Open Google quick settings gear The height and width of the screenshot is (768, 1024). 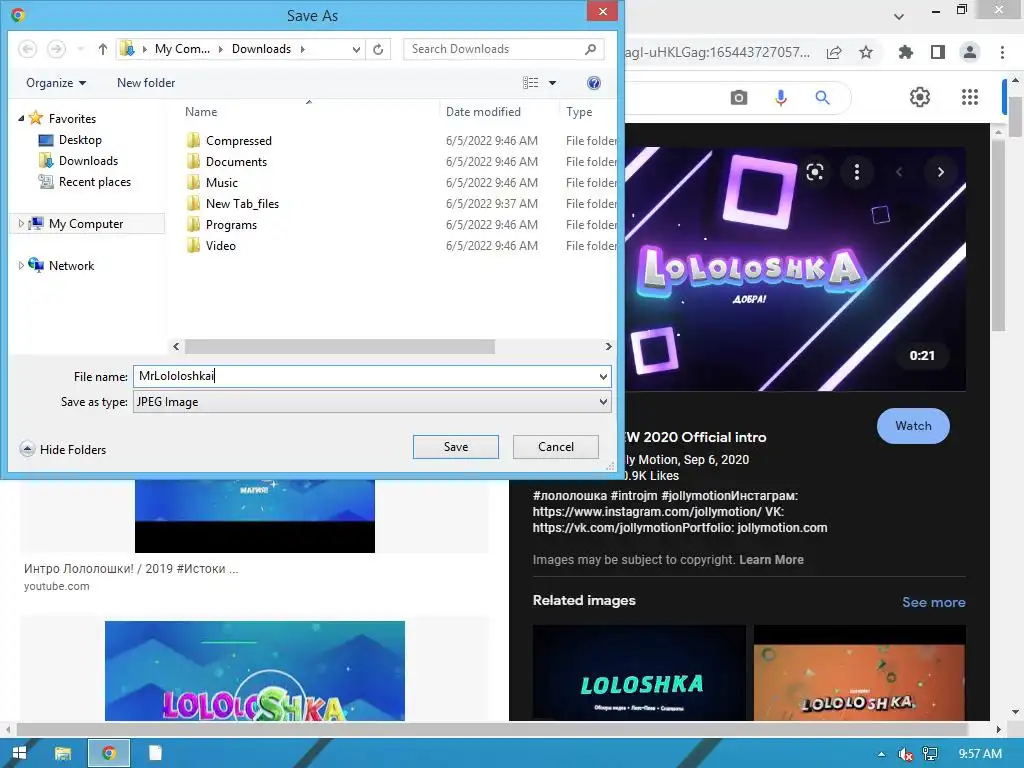click(920, 97)
